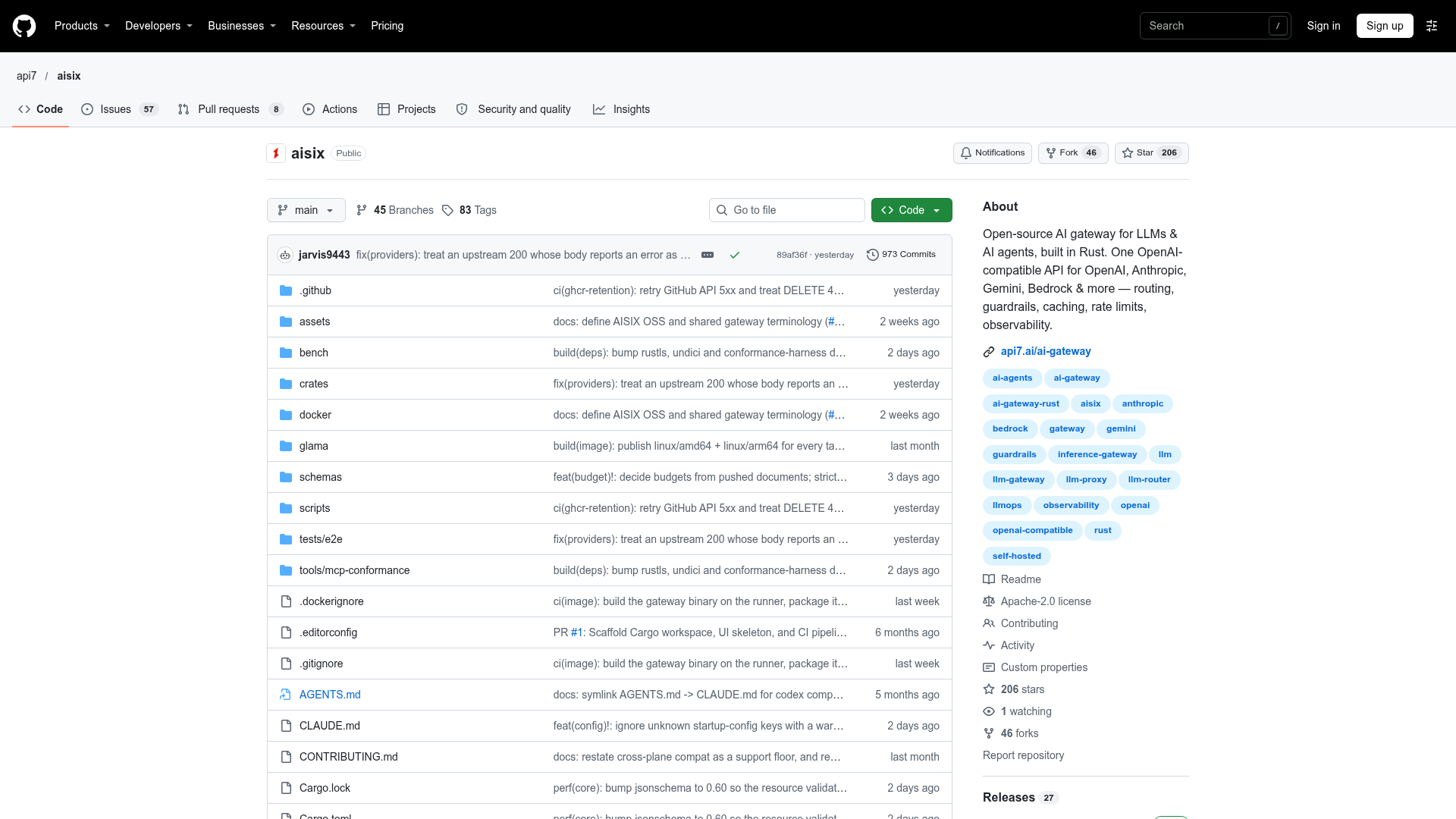The image size is (1456, 819).
Task: Click the scale icon for Apache-2.0 license
Action: 989,601
